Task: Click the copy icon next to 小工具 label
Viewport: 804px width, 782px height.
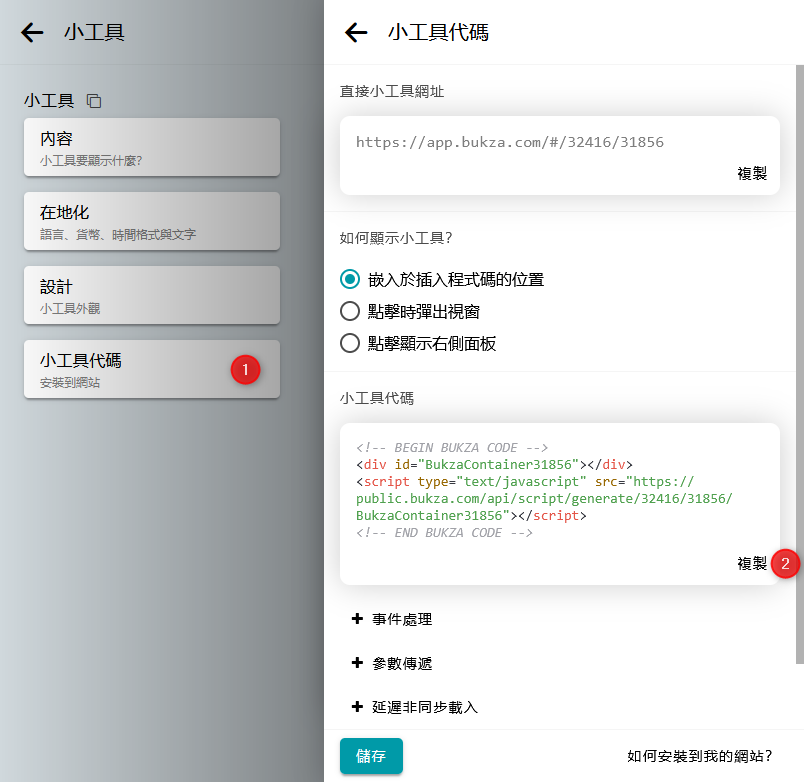Action: (x=94, y=101)
